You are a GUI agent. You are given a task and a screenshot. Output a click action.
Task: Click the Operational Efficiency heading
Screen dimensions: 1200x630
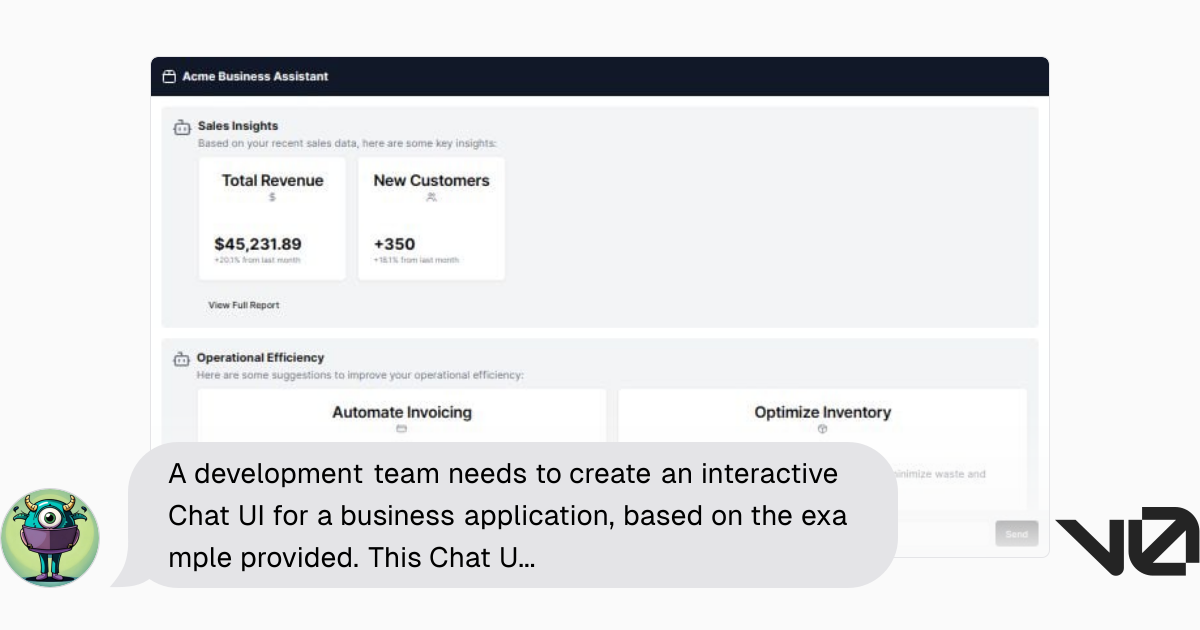click(x=260, y=357)
